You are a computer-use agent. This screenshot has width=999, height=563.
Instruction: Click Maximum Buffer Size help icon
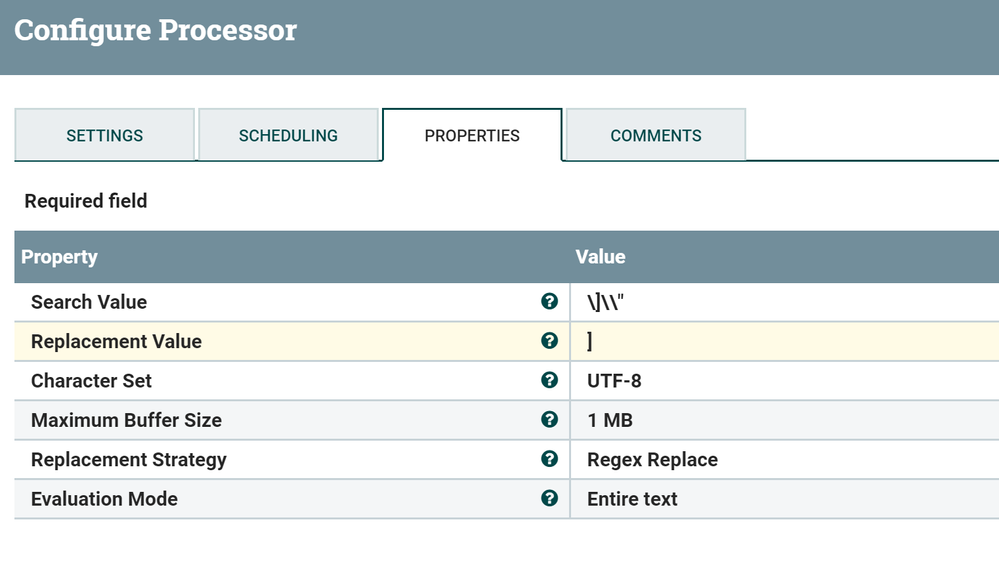tap(549, 420)
